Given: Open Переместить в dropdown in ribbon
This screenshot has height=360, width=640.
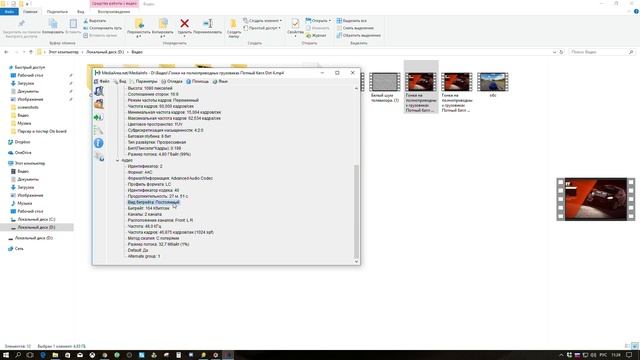Looking at the screenshot, I should click(139, 28).
